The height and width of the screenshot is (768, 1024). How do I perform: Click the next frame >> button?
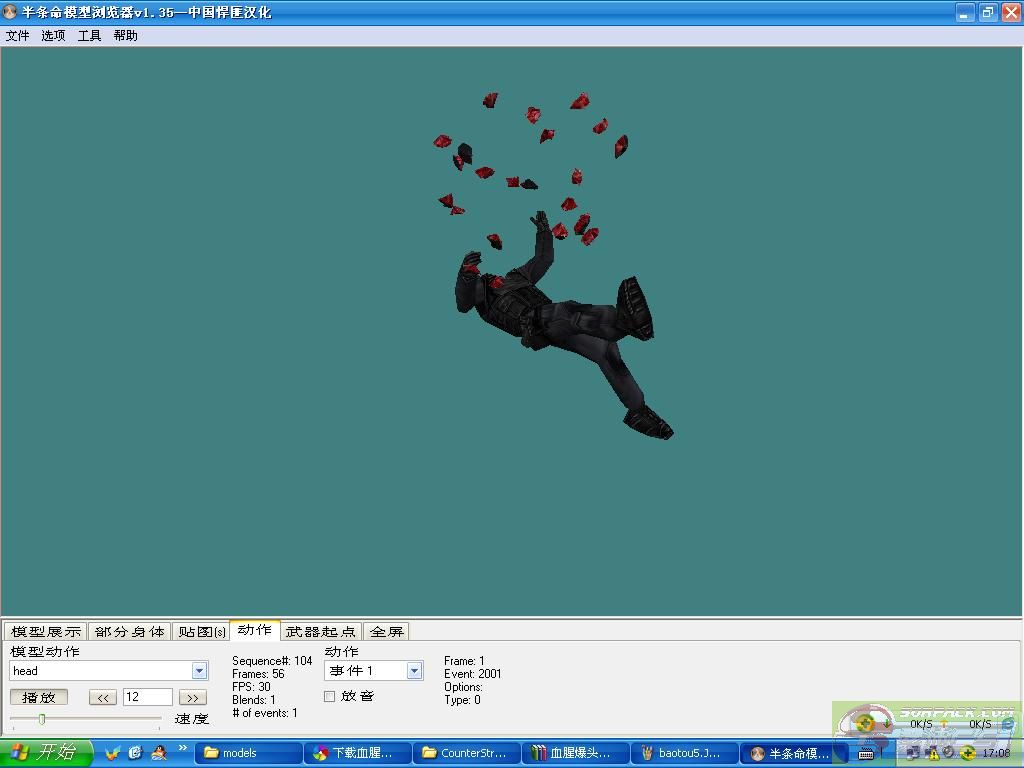(192, 698)
